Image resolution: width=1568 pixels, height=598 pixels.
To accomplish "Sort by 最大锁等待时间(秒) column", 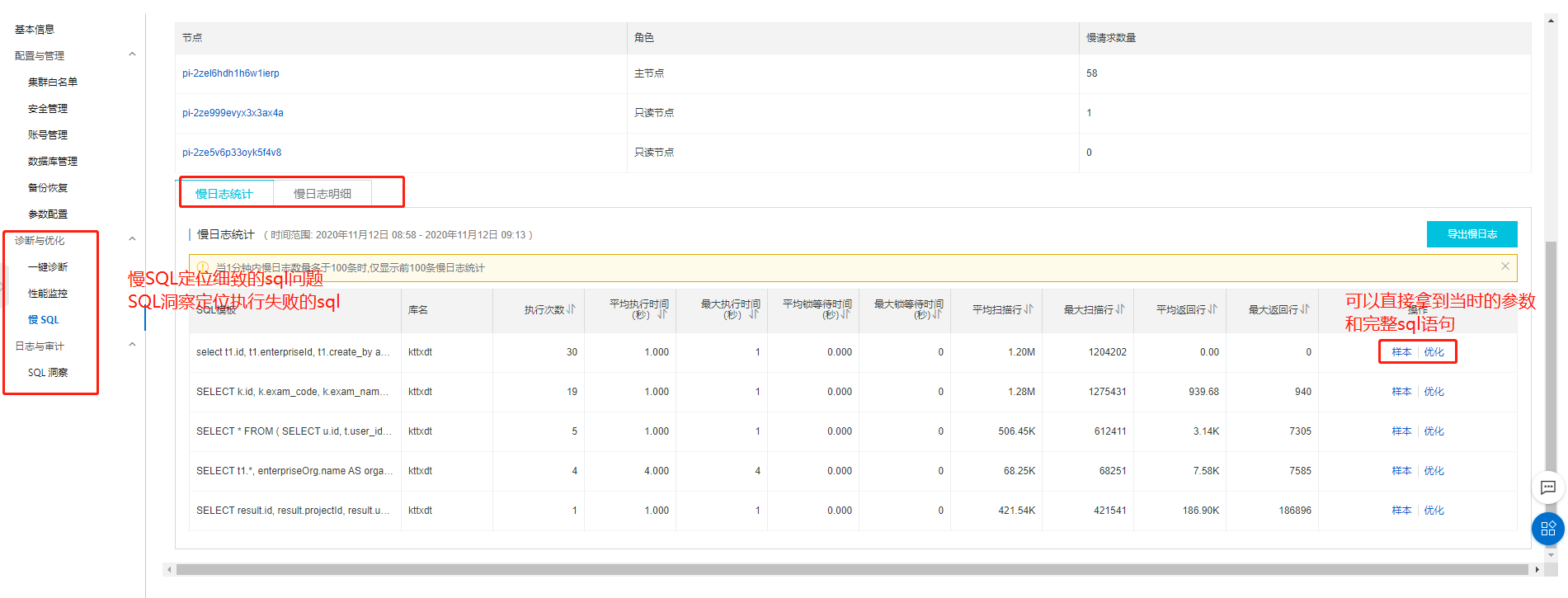I will (936, 314).
